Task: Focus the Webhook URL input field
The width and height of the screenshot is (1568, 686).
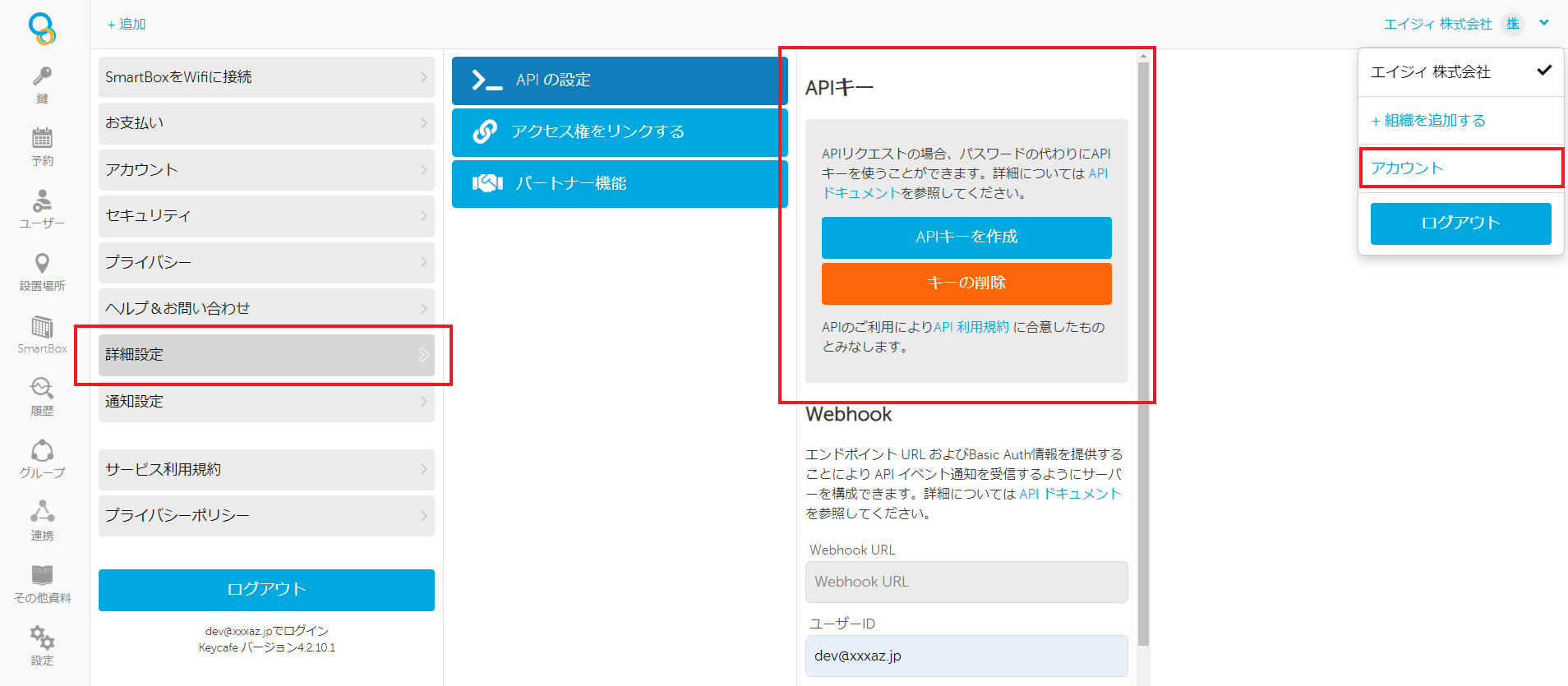Action: 966,582
